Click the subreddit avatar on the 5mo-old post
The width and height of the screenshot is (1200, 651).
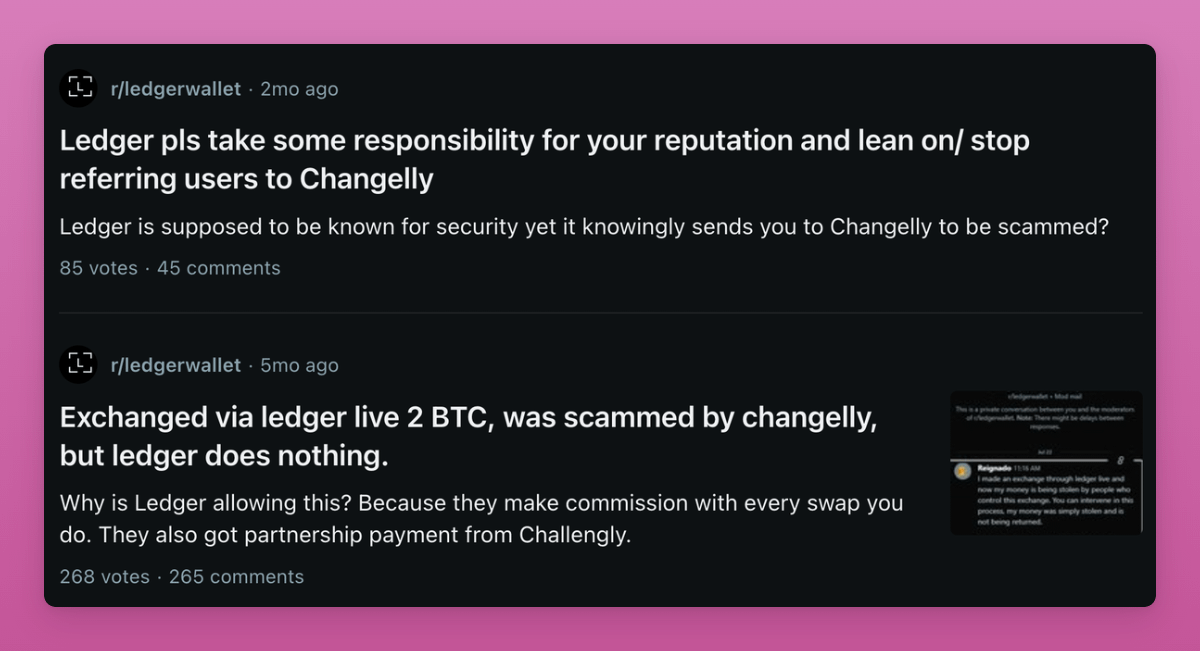tap(78, 365)
